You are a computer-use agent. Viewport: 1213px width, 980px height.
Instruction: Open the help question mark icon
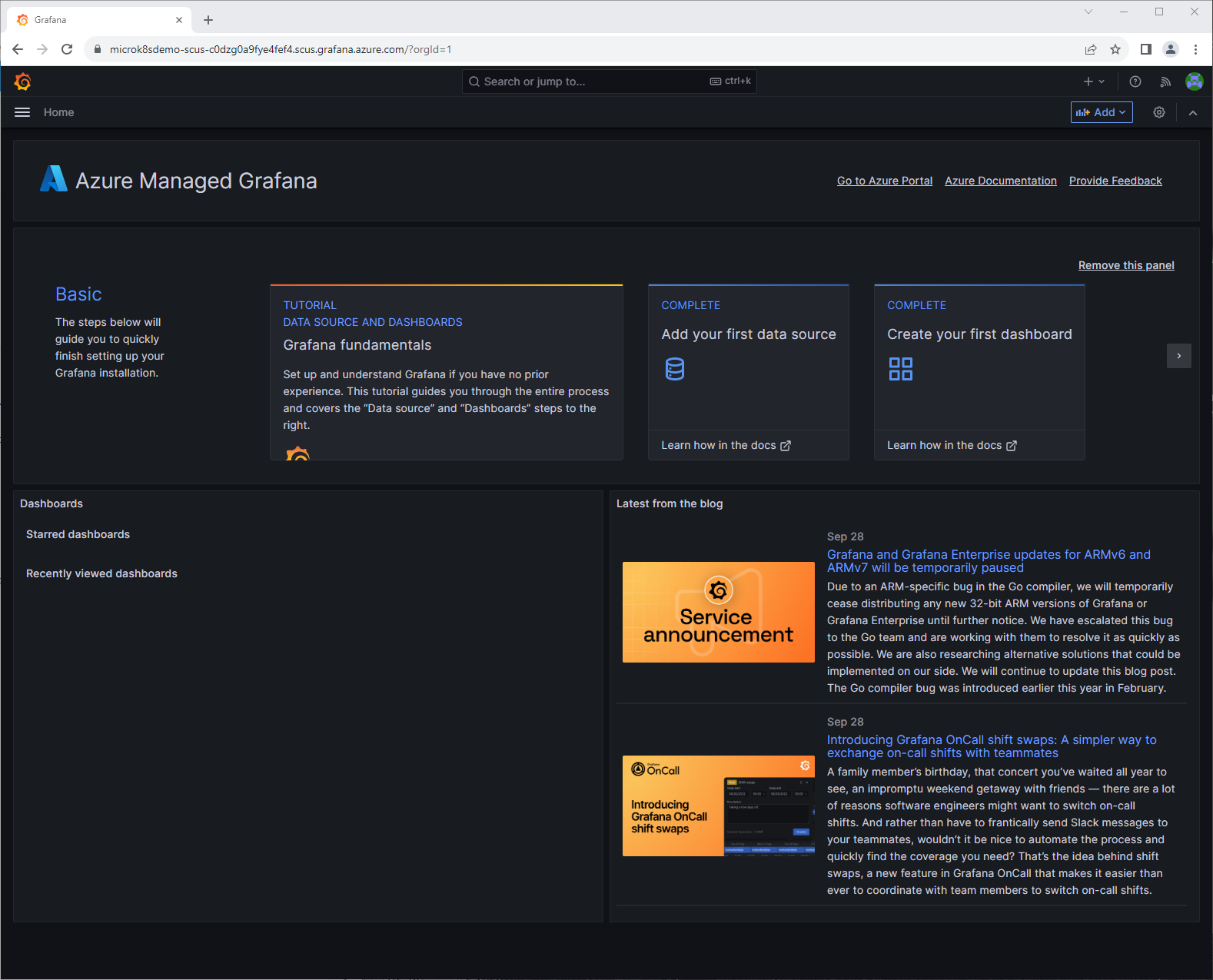[1135, 81]
